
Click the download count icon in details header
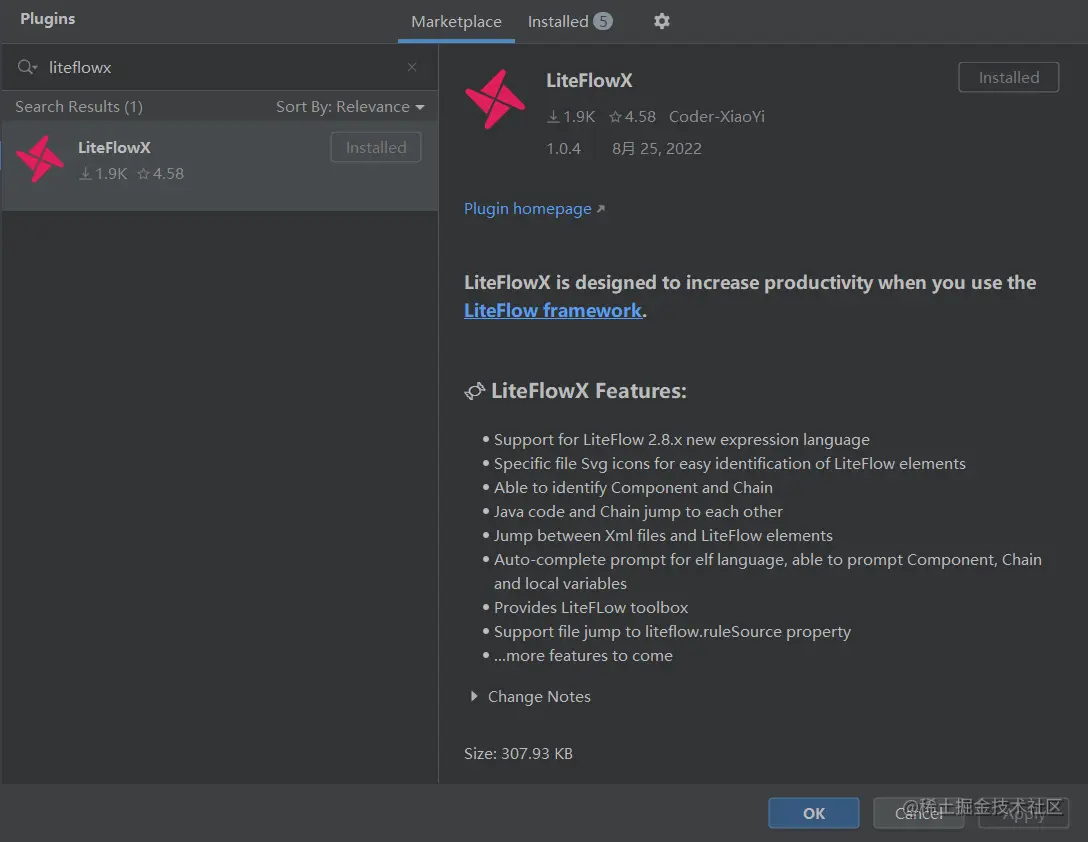tap(553, 117)
